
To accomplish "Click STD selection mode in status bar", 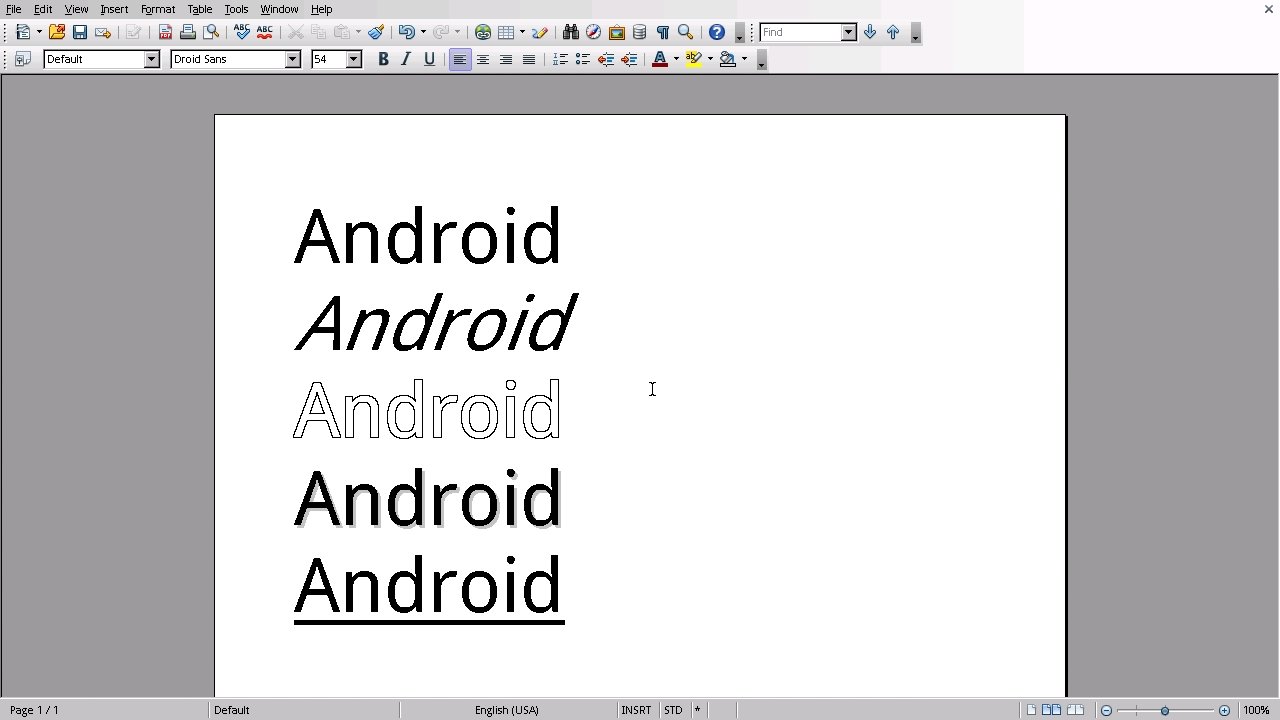I will point(673,710).
